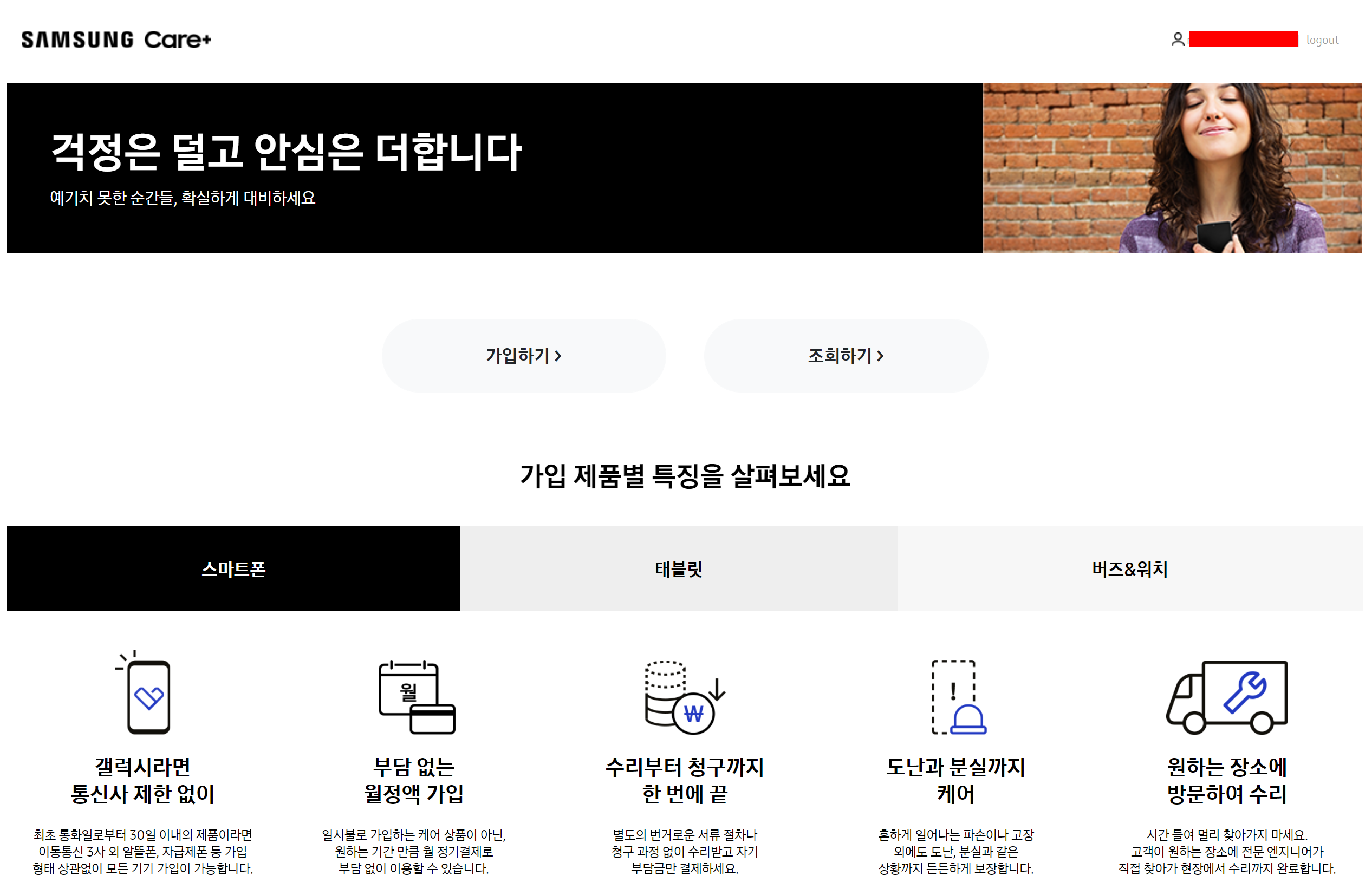Viewport: 1372px width, 889px height.
Task: Click the chevron arrow on 조회하기
Action: 880,356
